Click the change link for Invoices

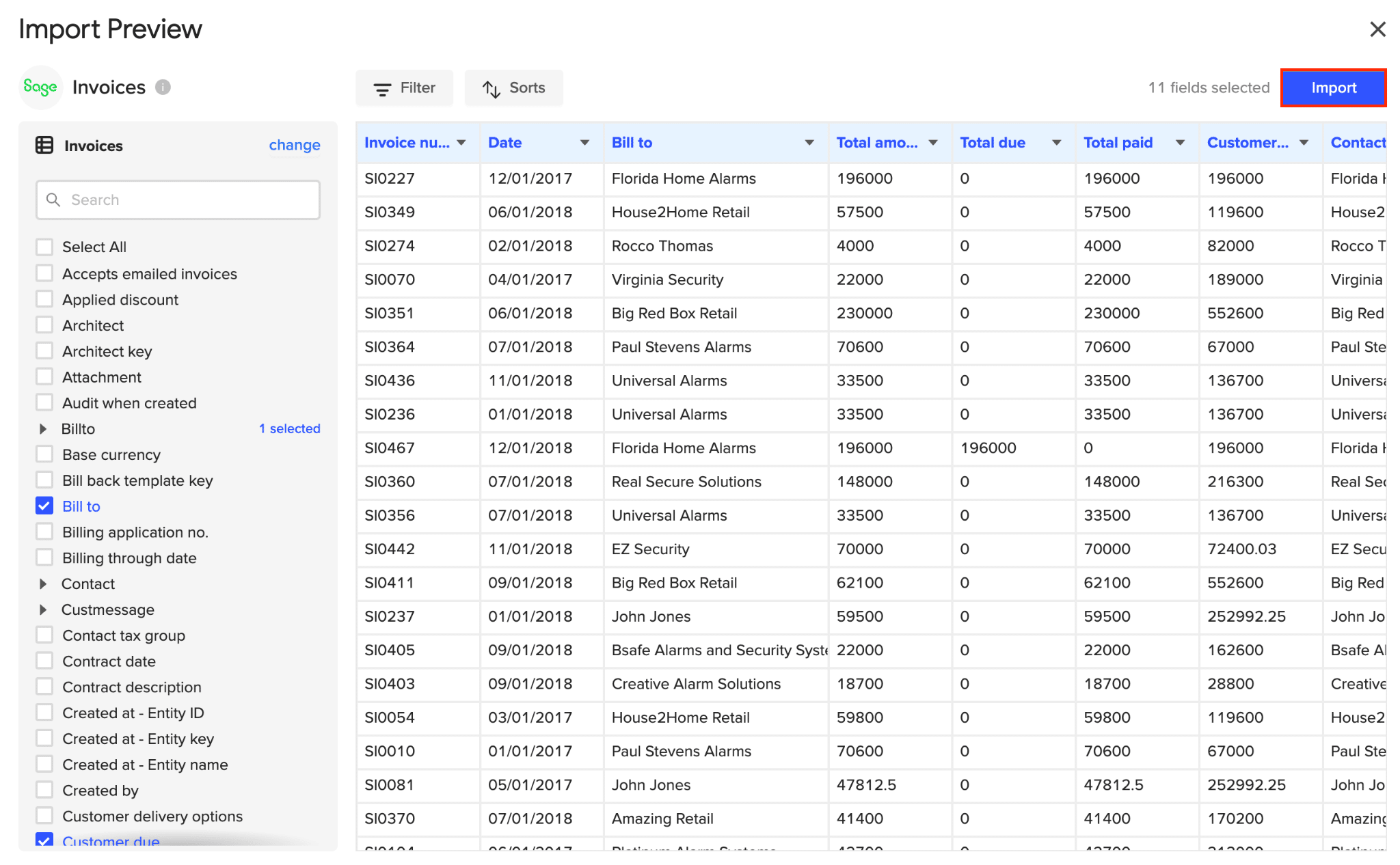click(x=295, y=145)
